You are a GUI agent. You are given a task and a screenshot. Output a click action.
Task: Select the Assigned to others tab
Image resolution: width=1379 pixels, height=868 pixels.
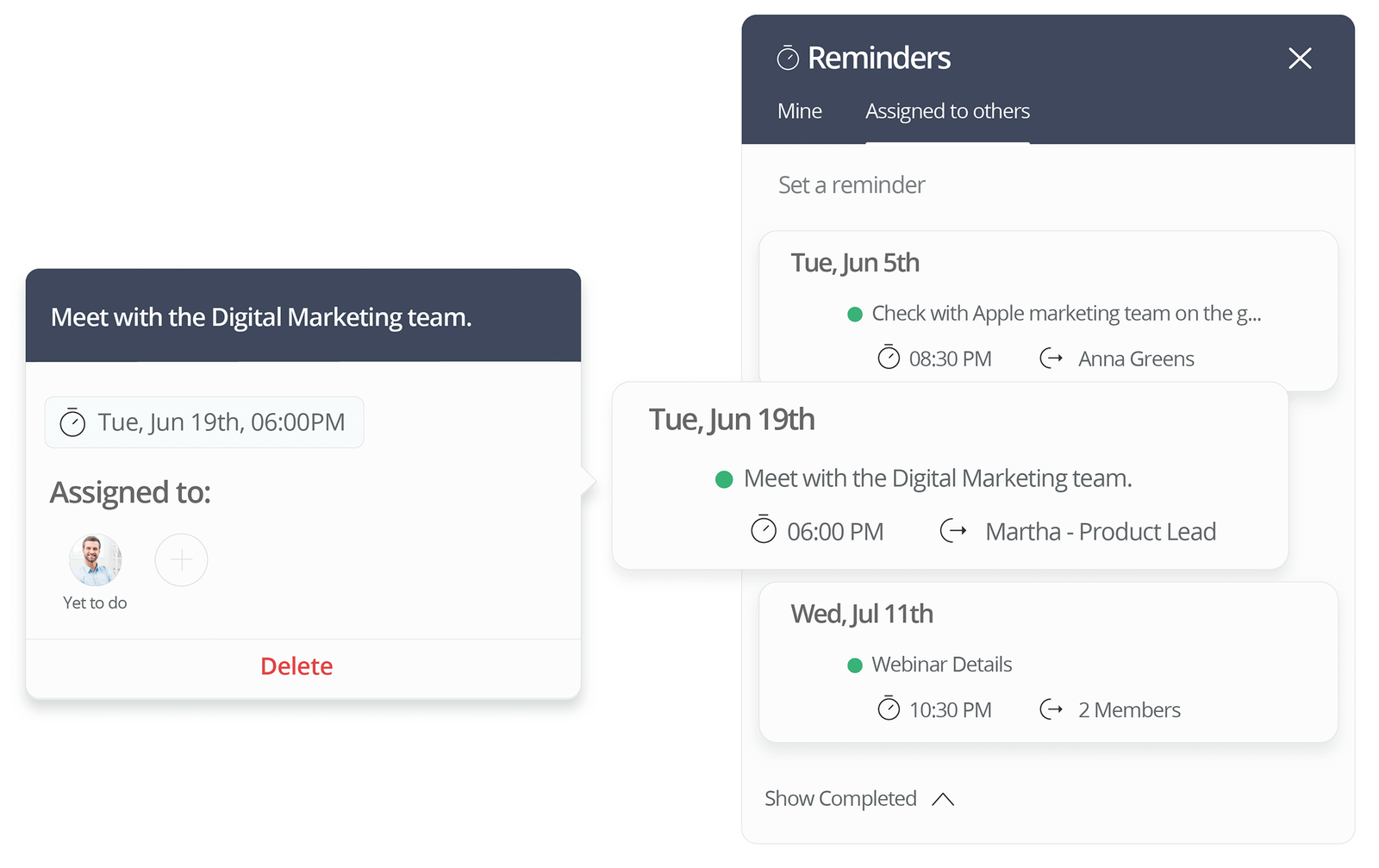point(947,112)
